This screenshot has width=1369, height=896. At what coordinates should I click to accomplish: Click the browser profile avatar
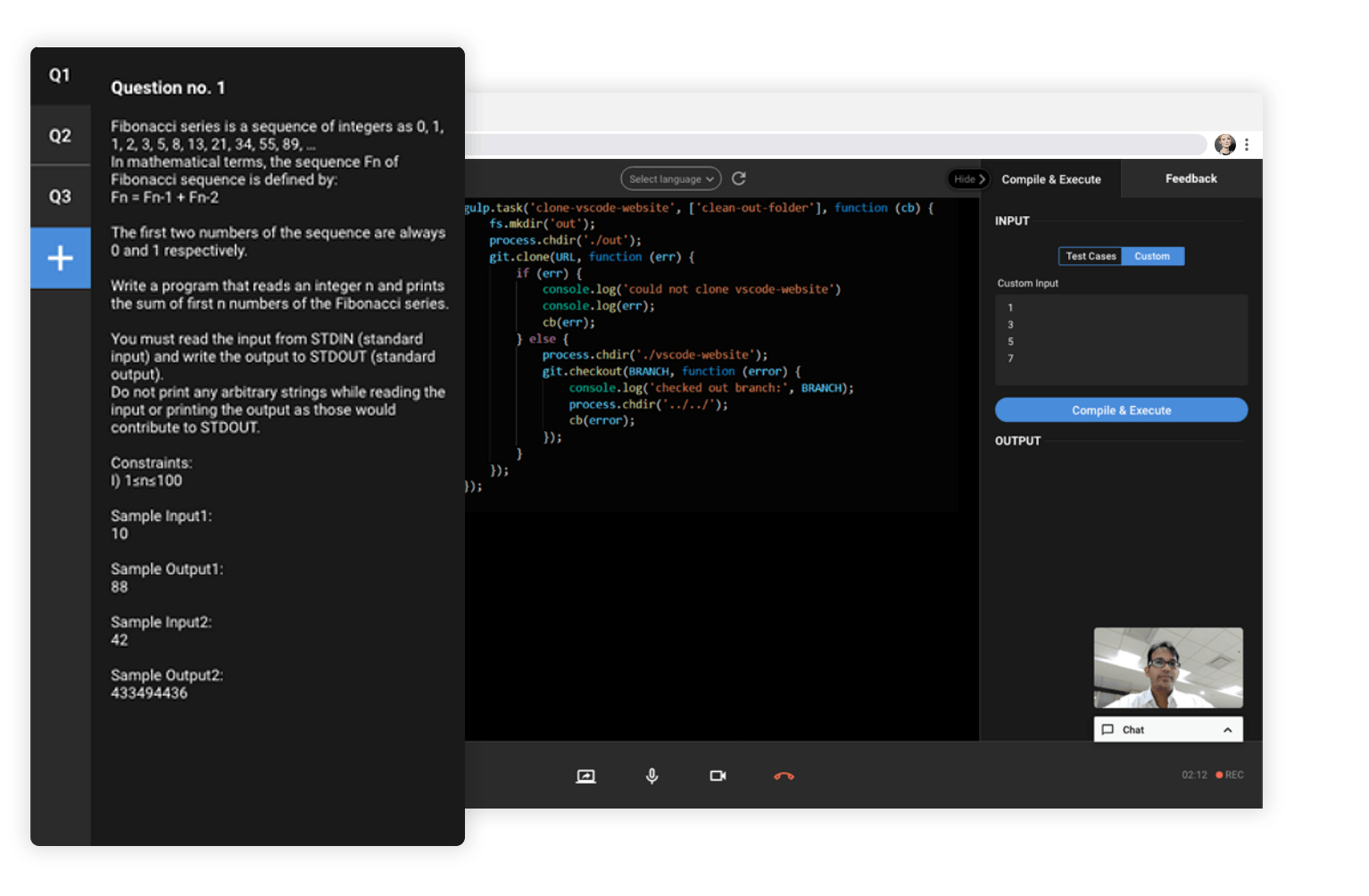tap(1225, 145)
